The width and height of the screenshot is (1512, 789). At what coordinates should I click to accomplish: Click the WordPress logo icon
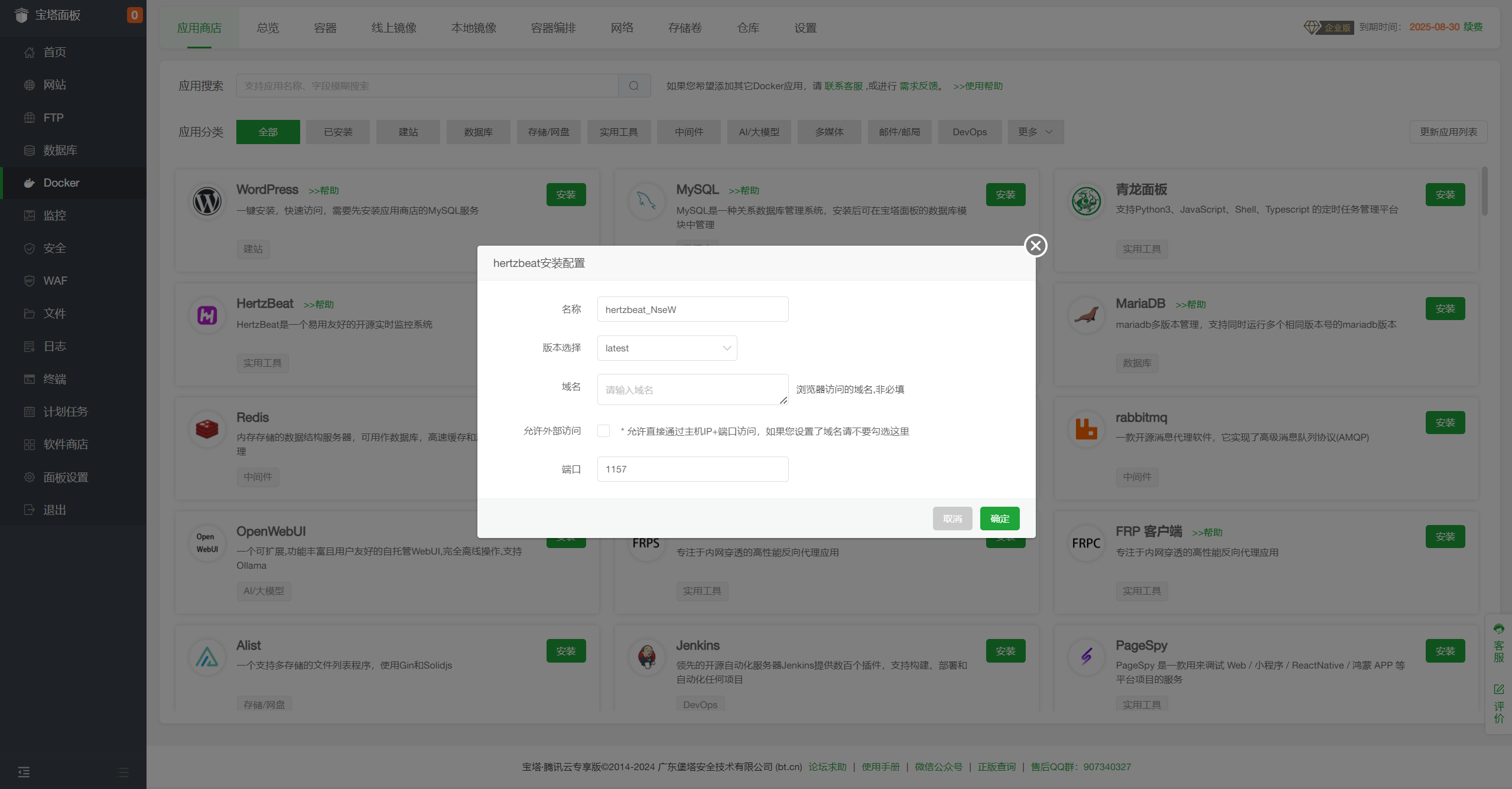(207, 201)
